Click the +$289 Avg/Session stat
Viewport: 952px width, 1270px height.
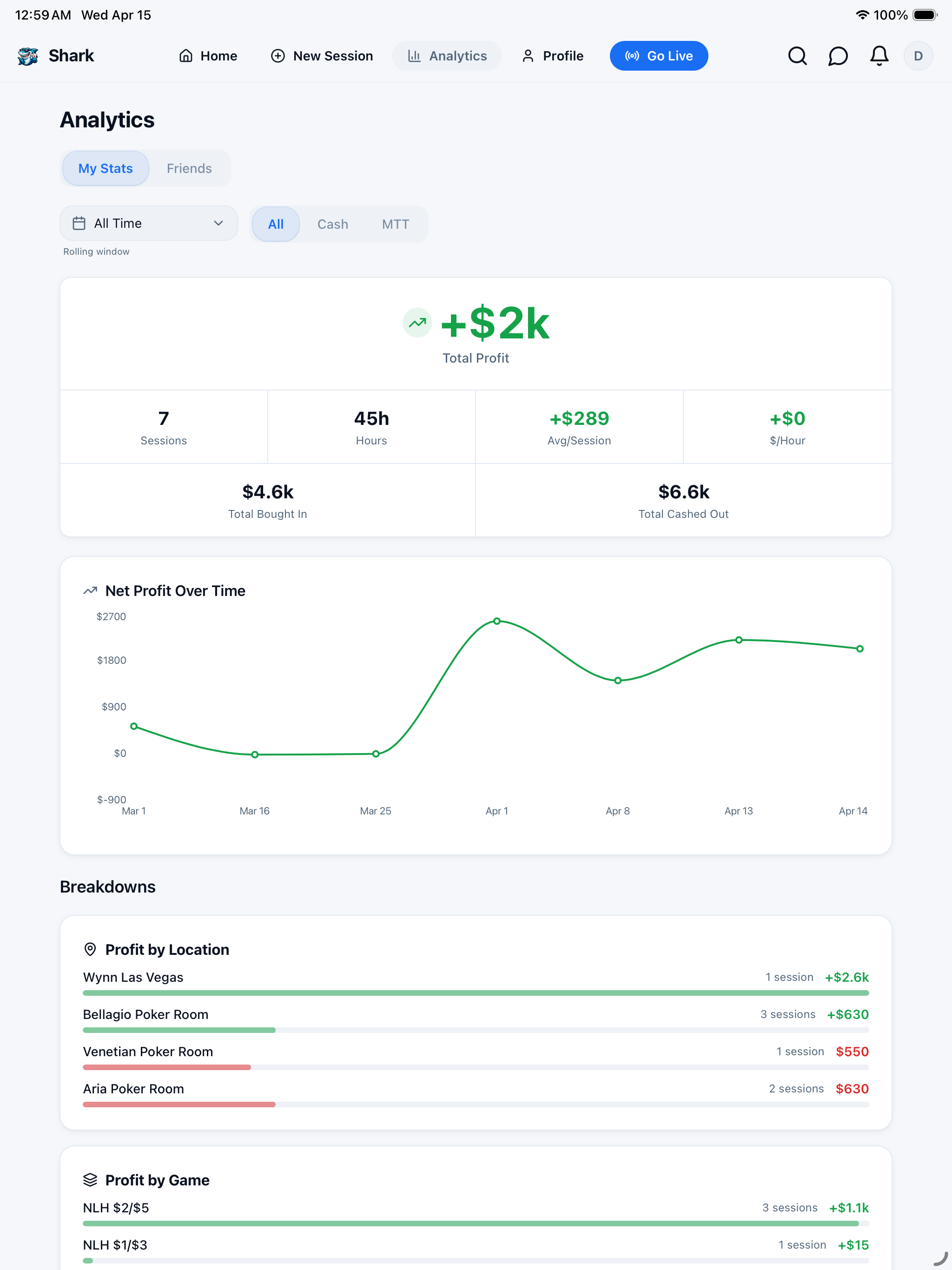coord(579,427)
